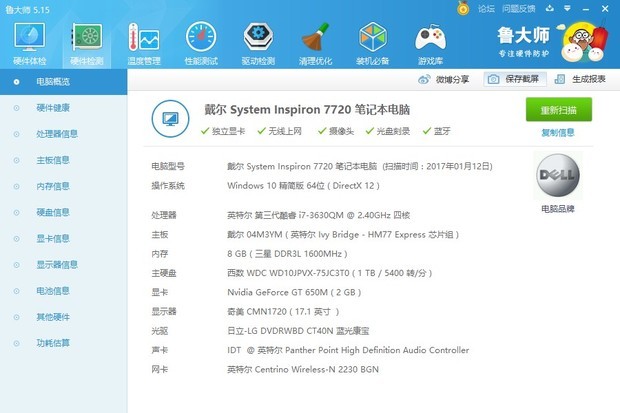Screen dimensions: 620x413
Task: Click the Nvidia GeForce GT 650M text
Action: point(294,292)
